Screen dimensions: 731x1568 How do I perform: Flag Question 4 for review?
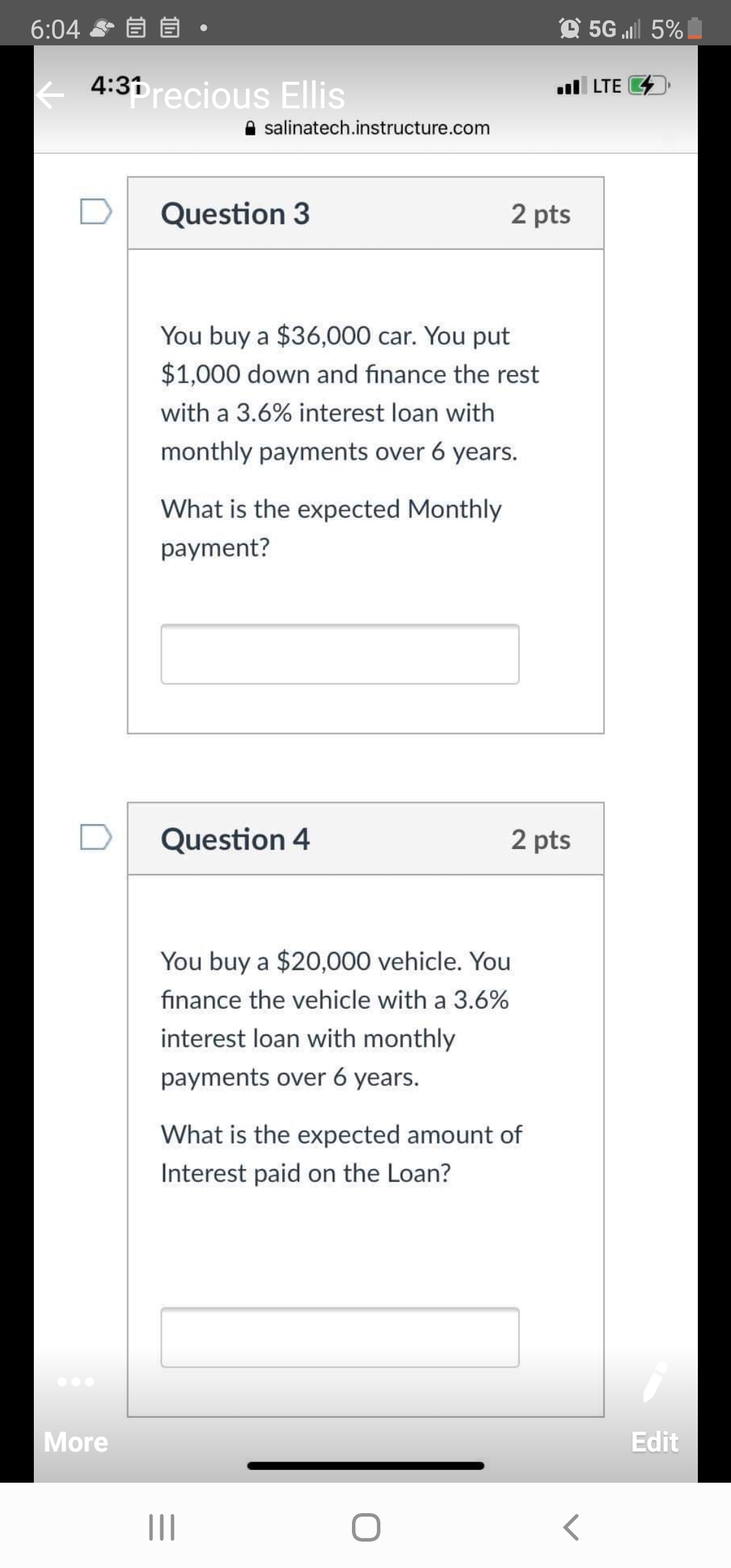coord(95,837)
